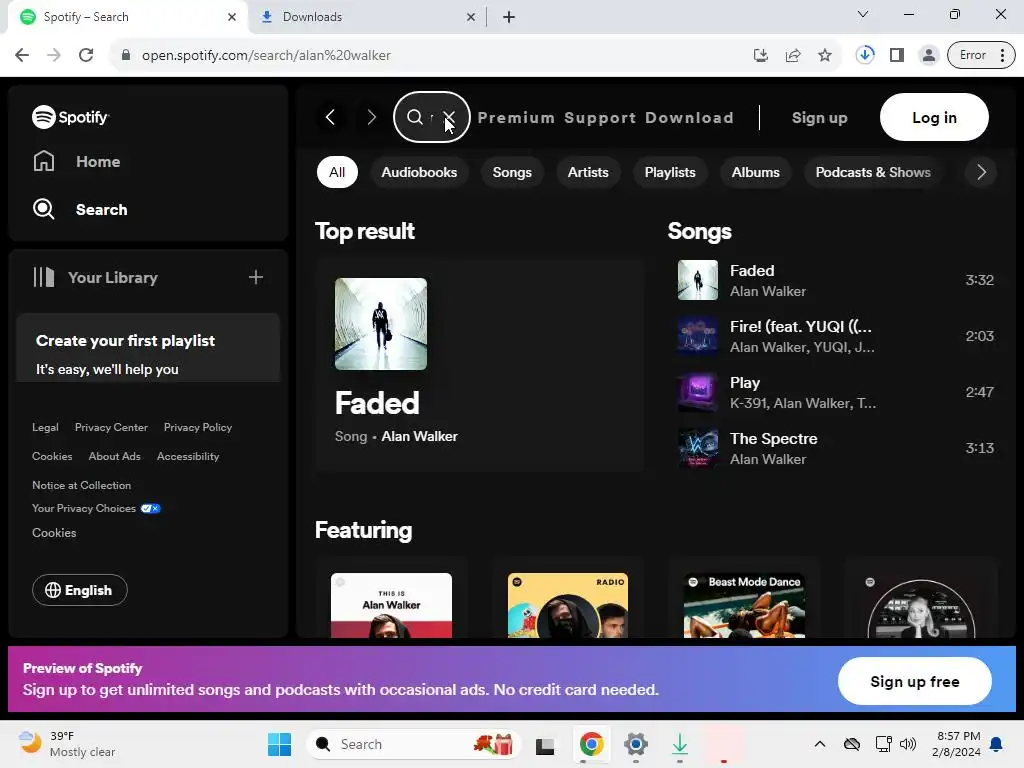This screenshot has width=1024, height=768.
Task: Select the Play song by K-391
Action: [835, 392]
